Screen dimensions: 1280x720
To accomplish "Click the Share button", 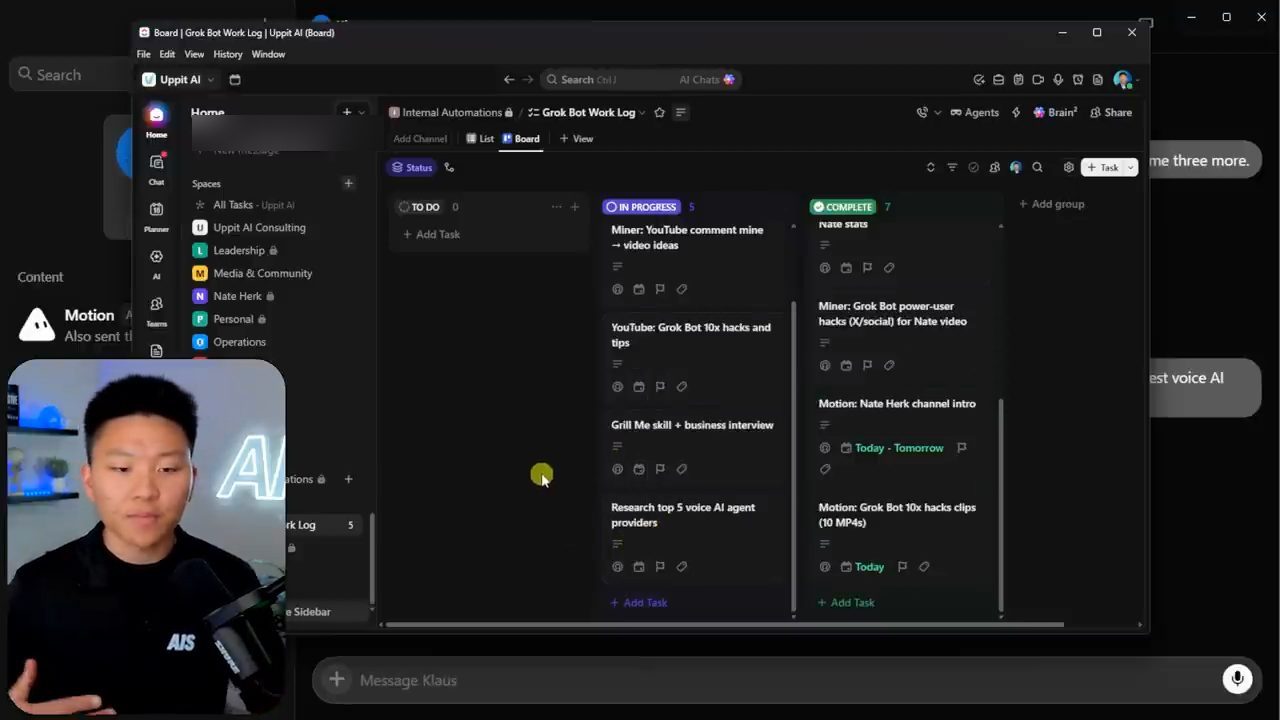I will coord(1111,113).
